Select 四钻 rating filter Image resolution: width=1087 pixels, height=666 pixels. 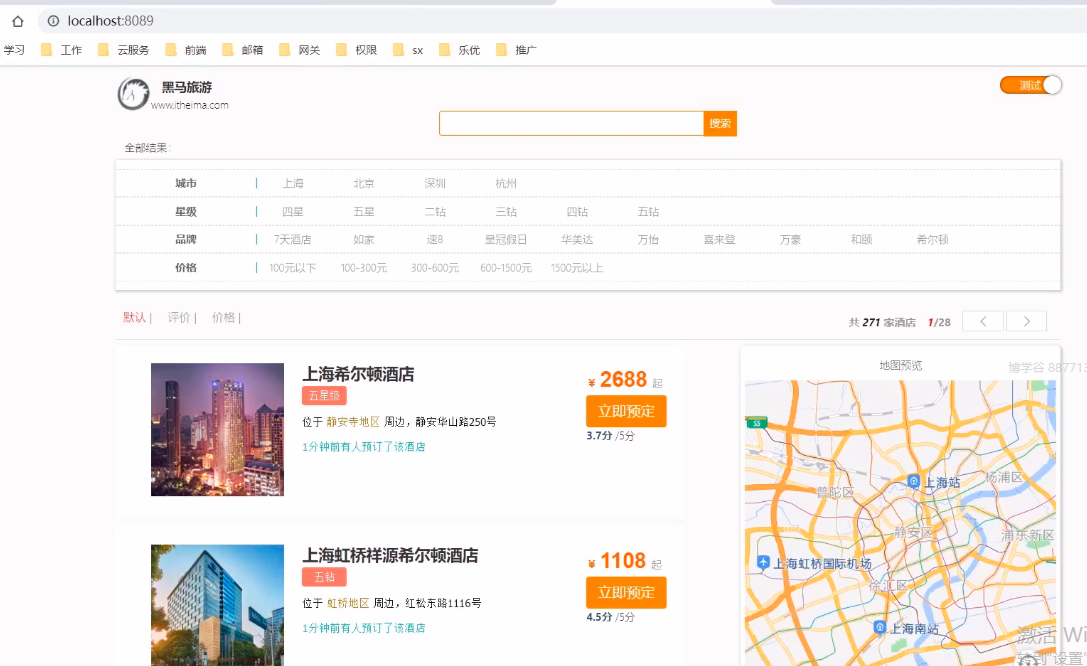577,212
